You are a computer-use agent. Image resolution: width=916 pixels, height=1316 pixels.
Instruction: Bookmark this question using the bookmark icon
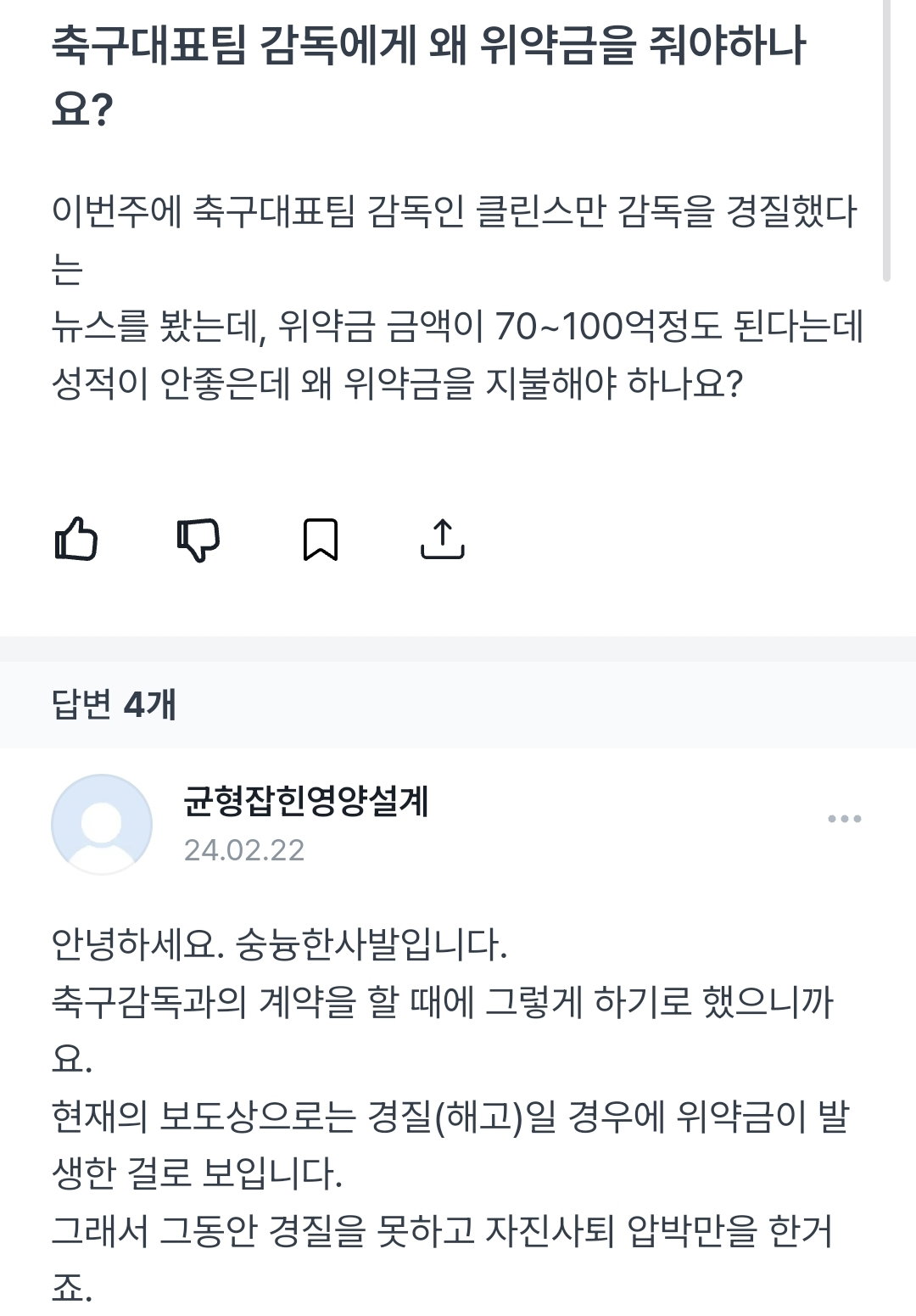point(321,540)
